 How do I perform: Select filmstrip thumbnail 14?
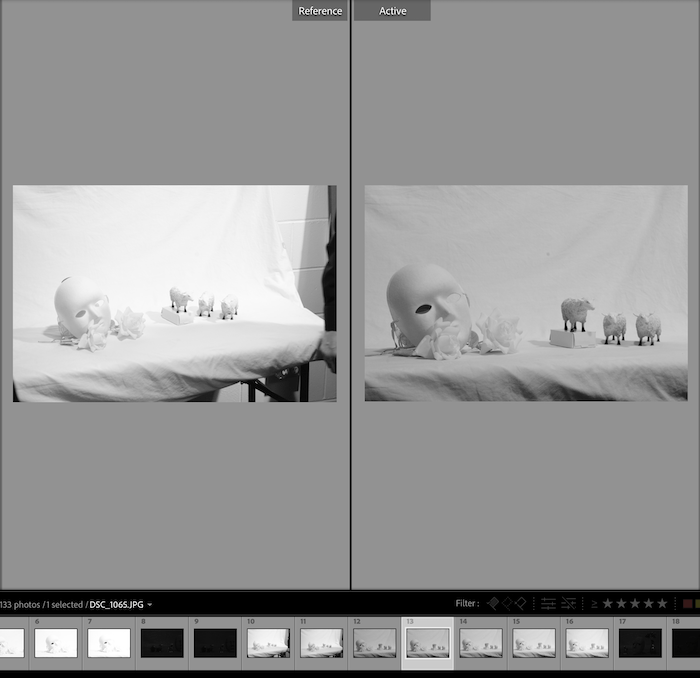[481, 643]
